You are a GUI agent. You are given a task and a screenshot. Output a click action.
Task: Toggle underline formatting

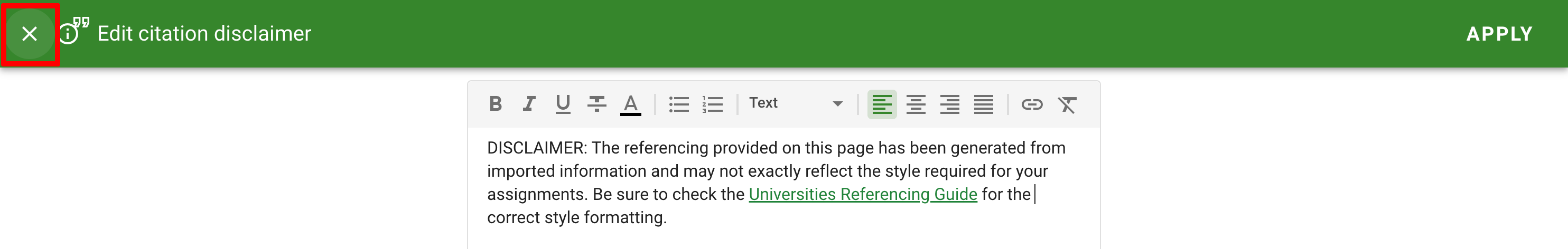[x=563, y=104]
